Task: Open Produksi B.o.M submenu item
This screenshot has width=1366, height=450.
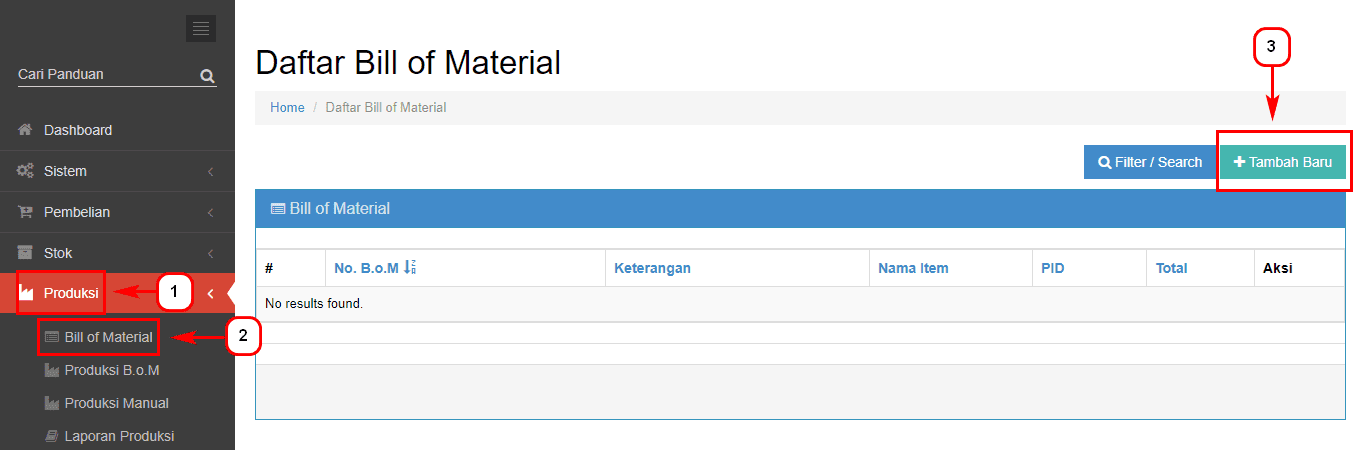Action: (x=112, y=370)
